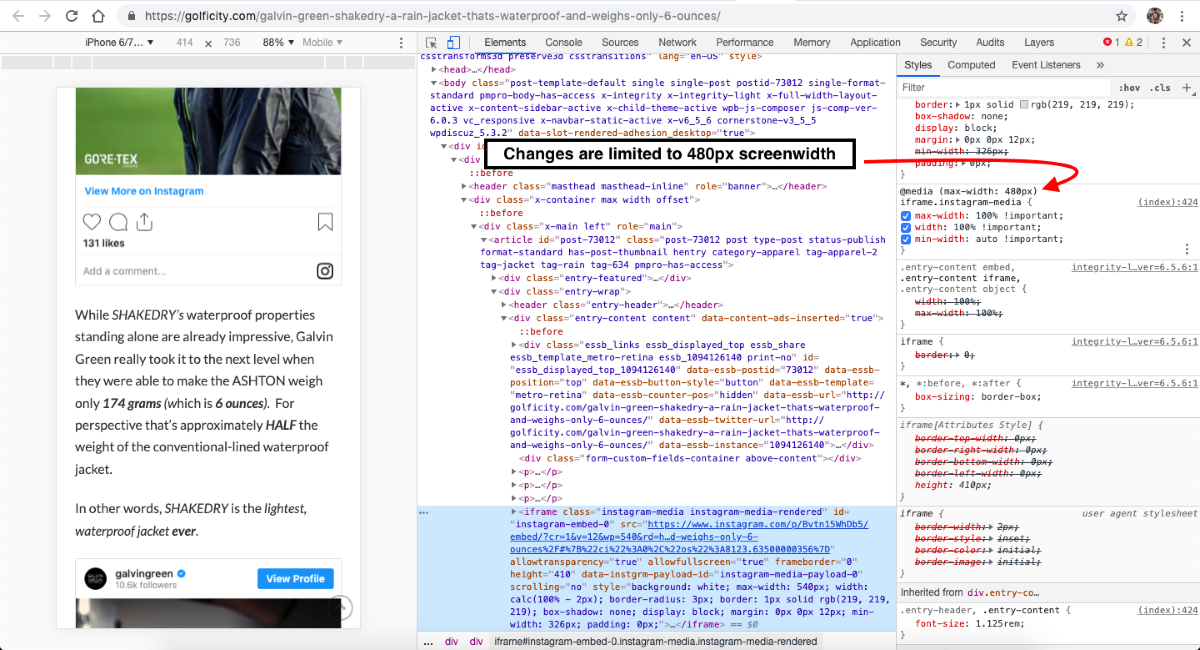Toggle the :hov element state panel
Image resolution: width=1200 pixels, height=650 pixels.
(x=1130, y=88)
